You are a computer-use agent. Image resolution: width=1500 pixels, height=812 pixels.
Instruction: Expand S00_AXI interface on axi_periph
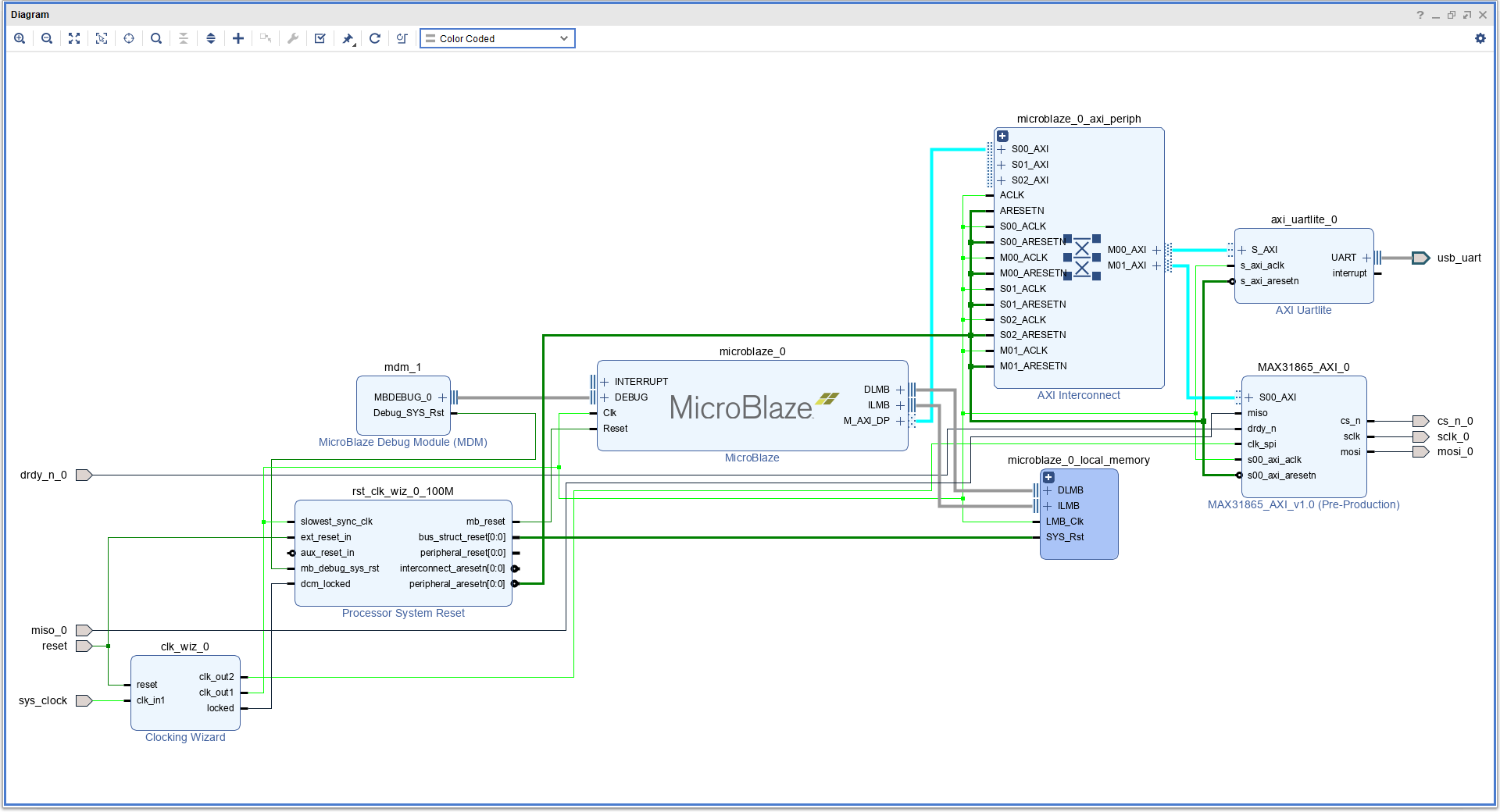pos(1002,149)
